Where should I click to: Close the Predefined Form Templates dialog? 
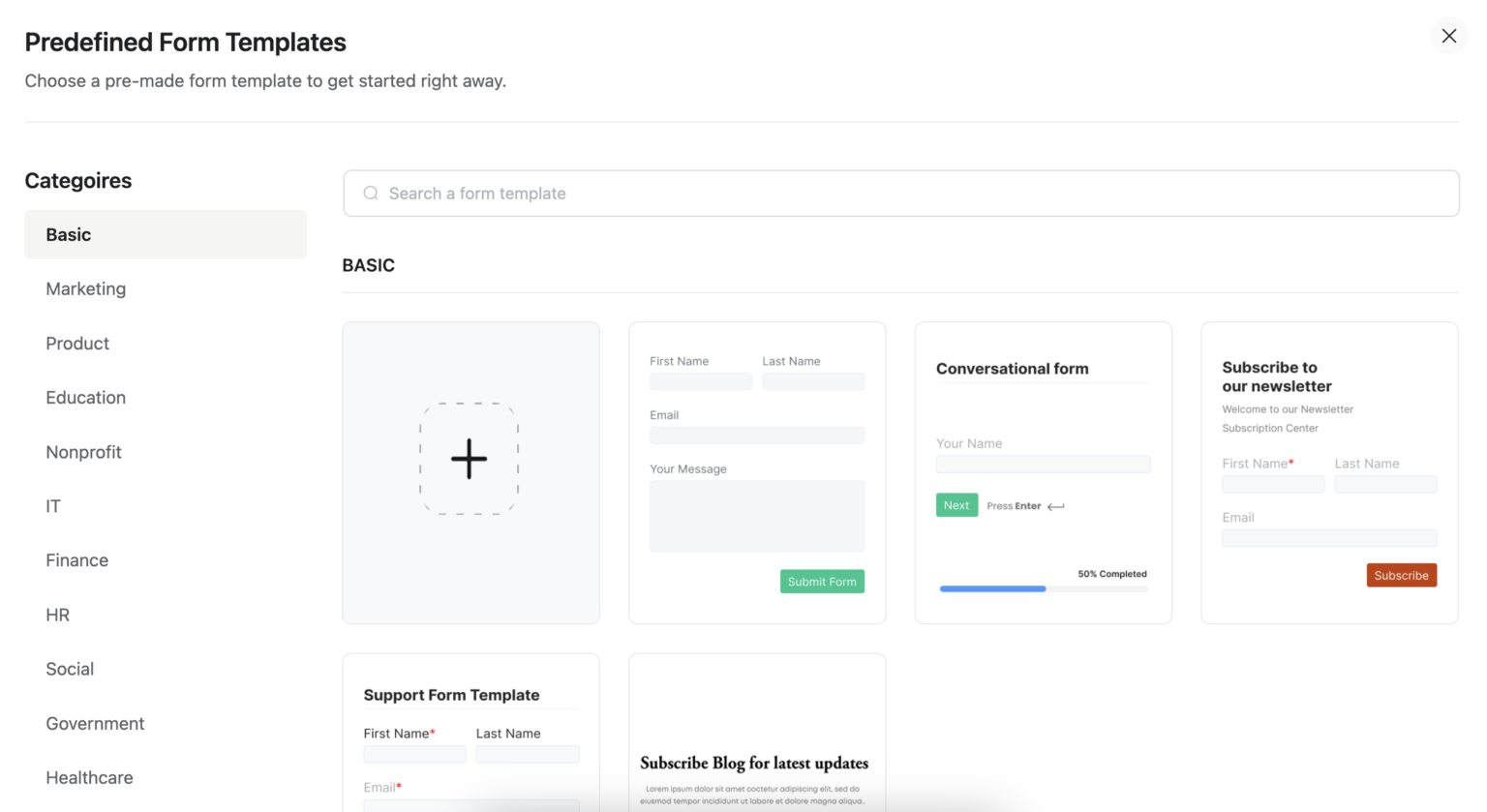coord(1448,36)
